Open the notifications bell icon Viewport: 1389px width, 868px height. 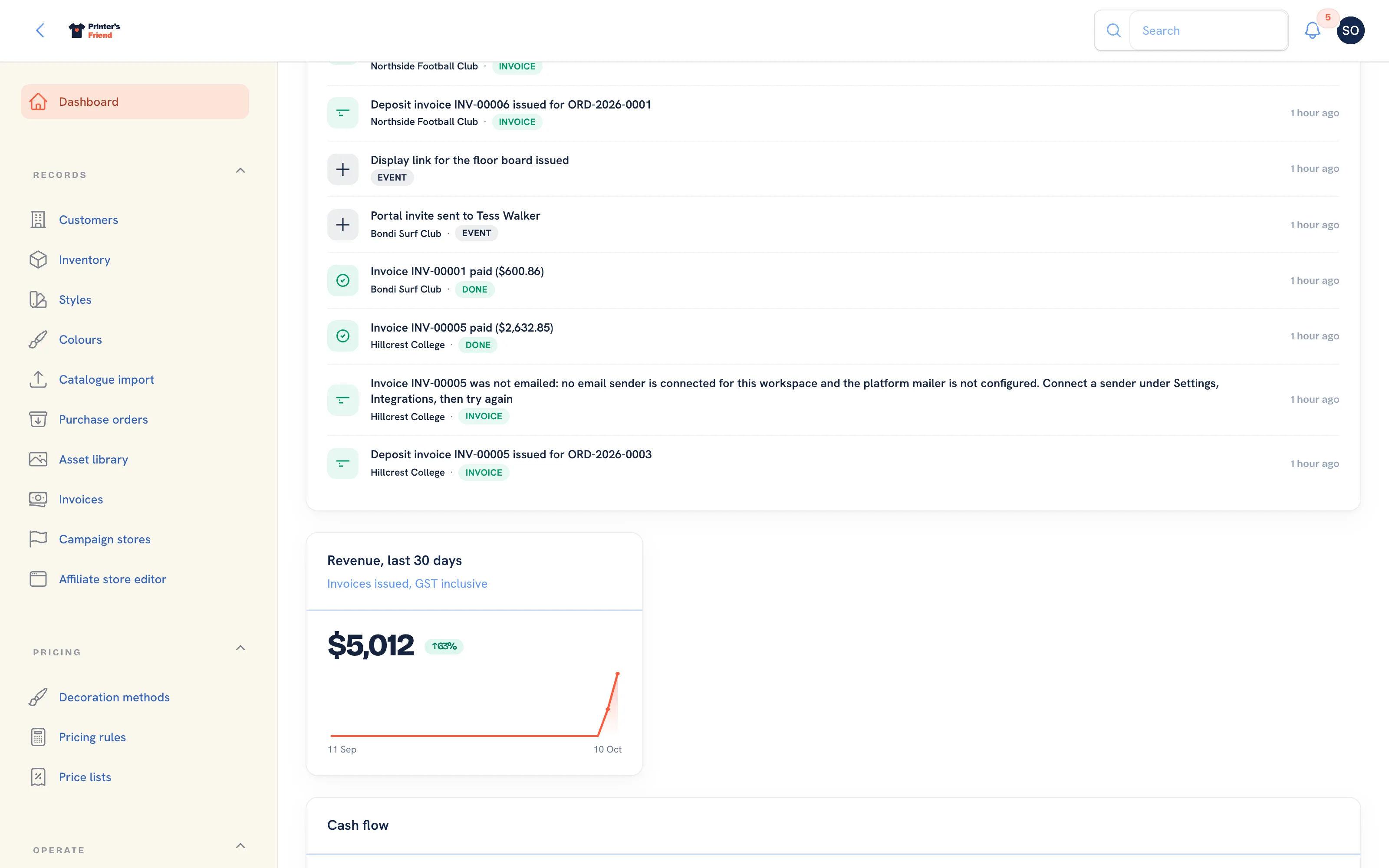click(1312, 30)
